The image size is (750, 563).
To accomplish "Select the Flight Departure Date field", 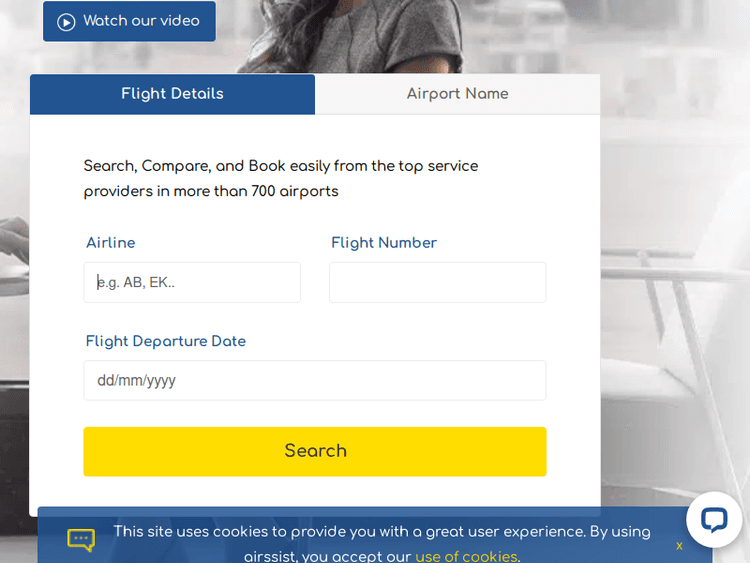I will click(x=314, y=380).
